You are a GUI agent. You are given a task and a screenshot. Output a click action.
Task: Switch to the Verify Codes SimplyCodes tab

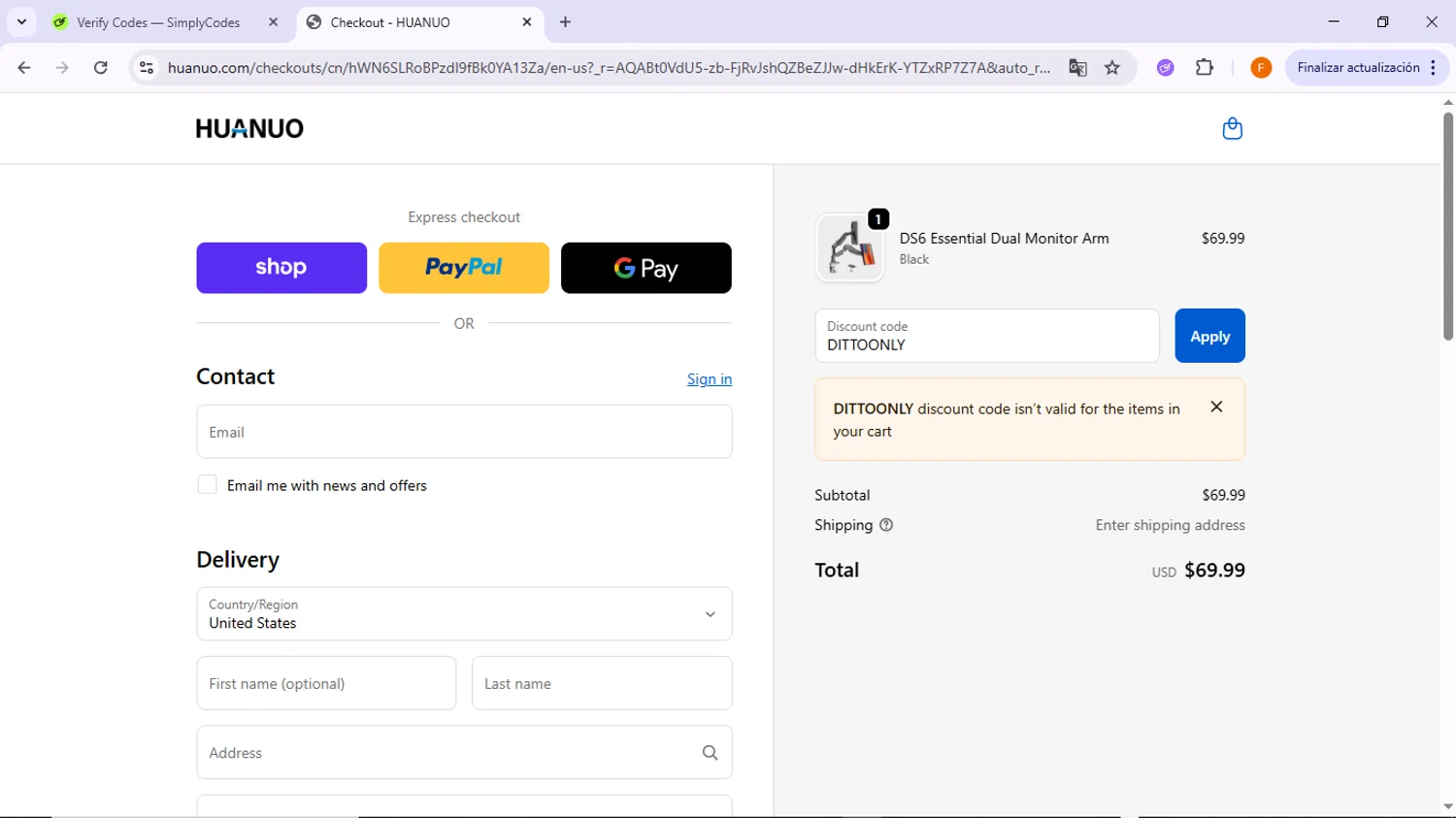[160, 22]
